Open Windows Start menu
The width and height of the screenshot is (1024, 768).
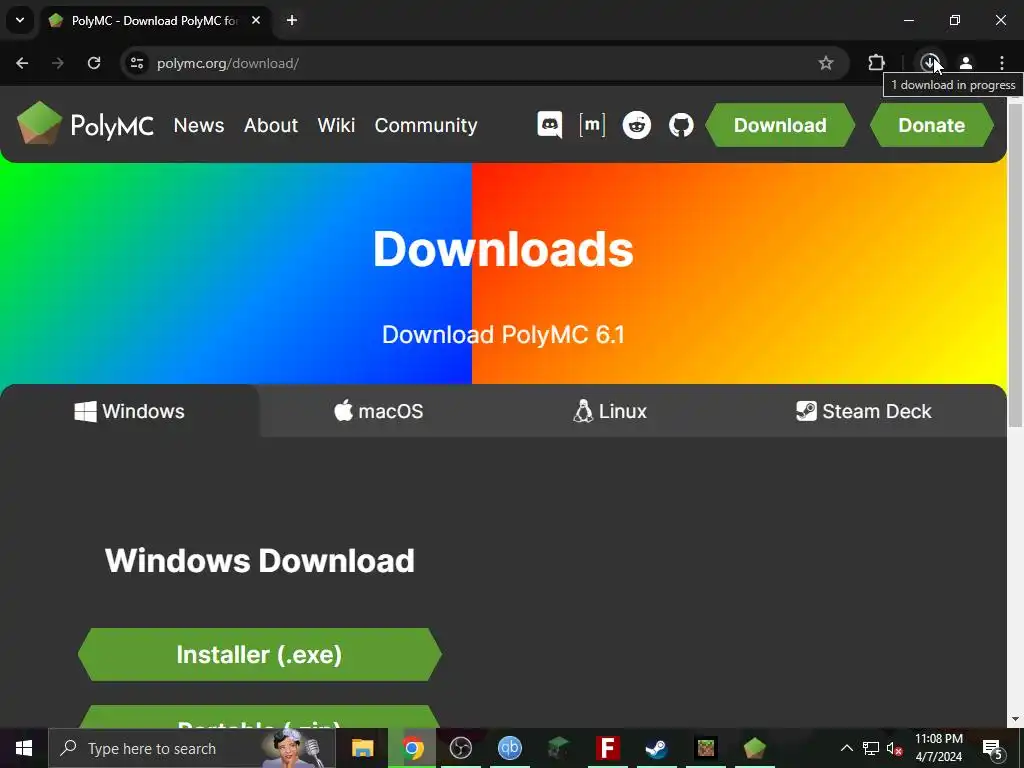click(24, 748)
